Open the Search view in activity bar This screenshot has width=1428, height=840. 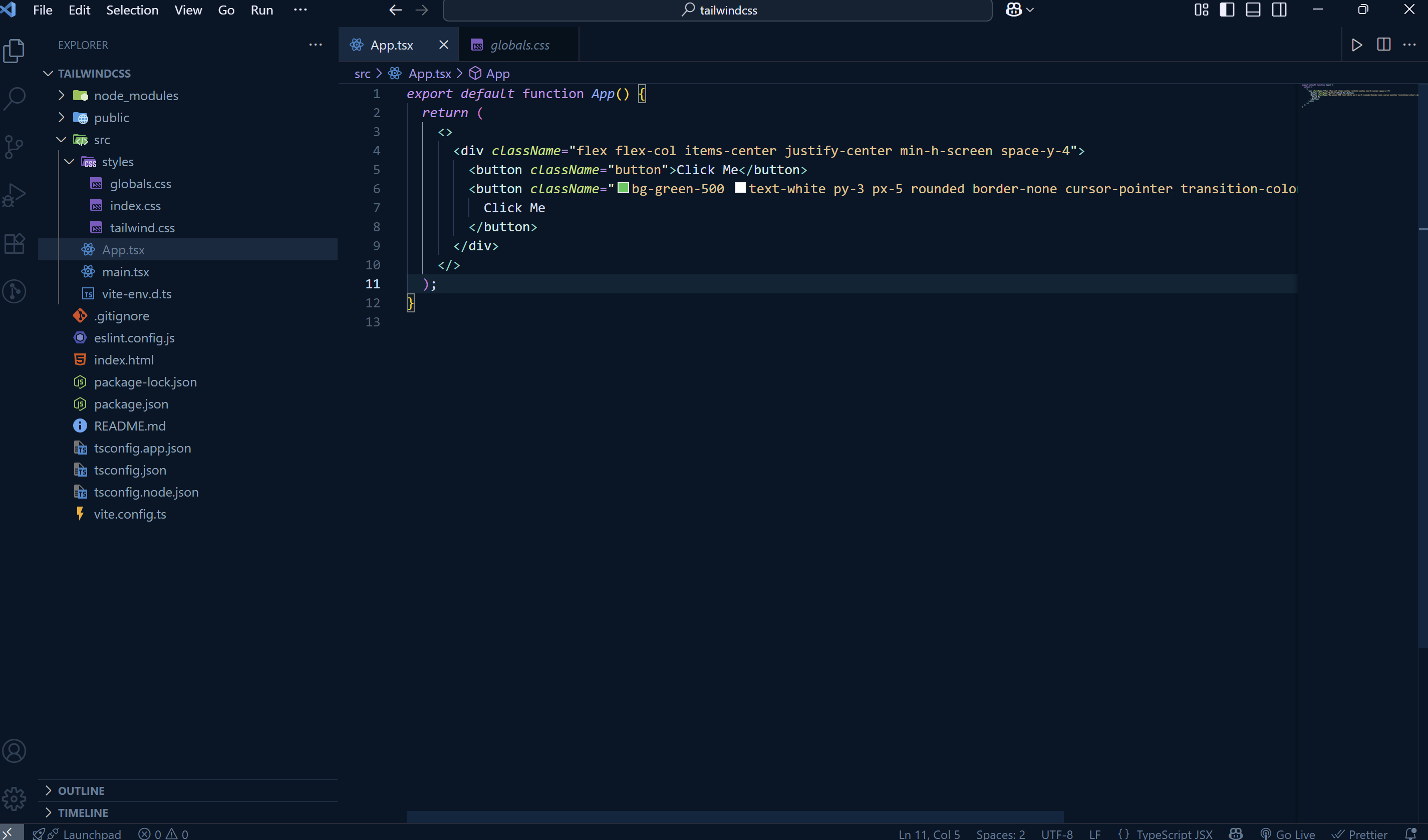(x=14, y=99)
